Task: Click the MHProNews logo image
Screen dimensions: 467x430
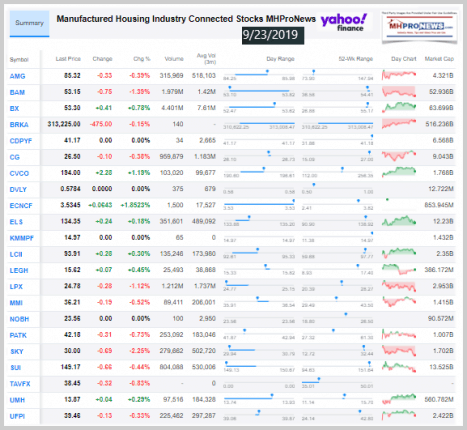Action: [420, 27]
